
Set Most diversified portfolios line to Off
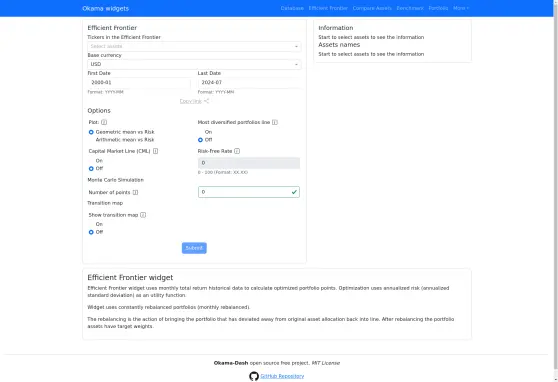(x=200, y=140)
